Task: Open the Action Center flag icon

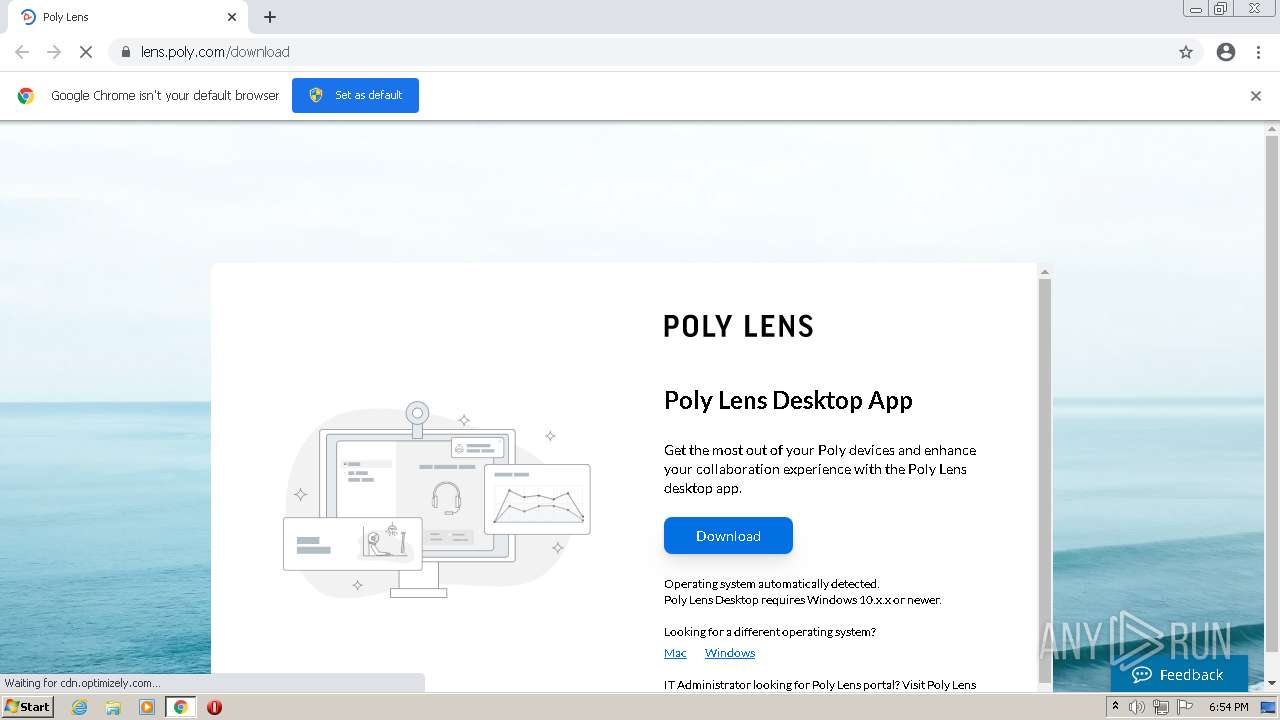Action: pos(1185,707)
